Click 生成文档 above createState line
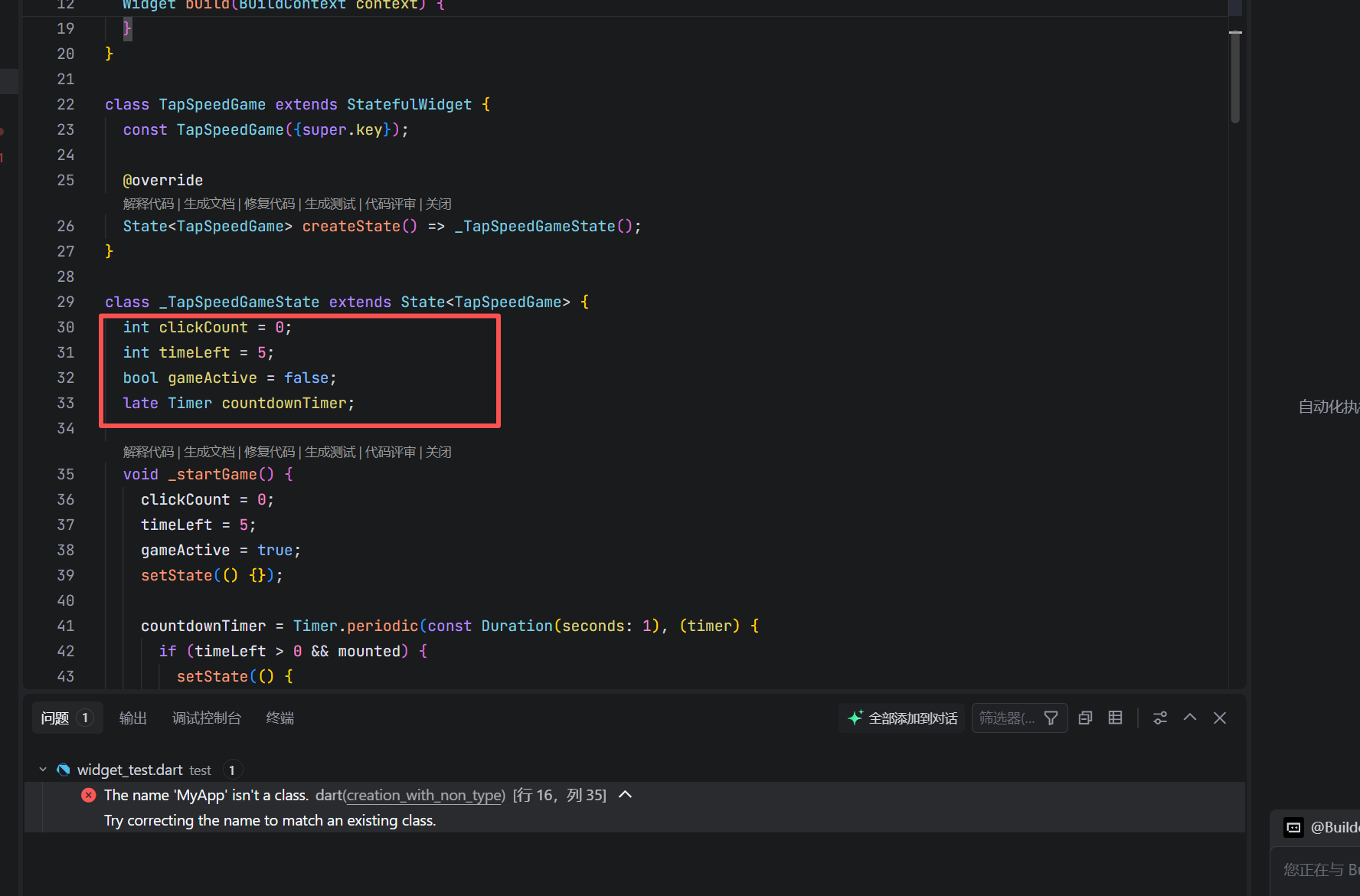This screenshot has height=896, width=1360. [209, 204]
